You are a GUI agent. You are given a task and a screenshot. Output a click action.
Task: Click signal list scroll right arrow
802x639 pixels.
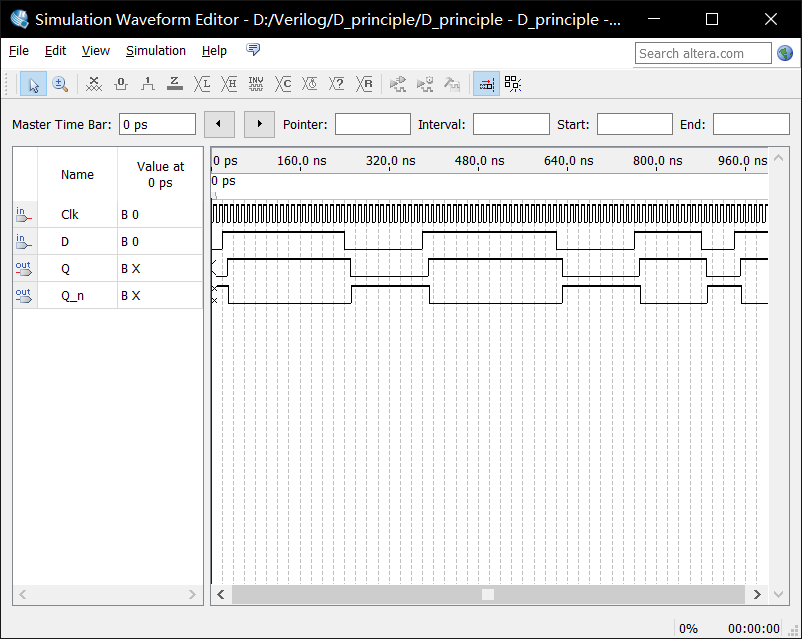192,594
